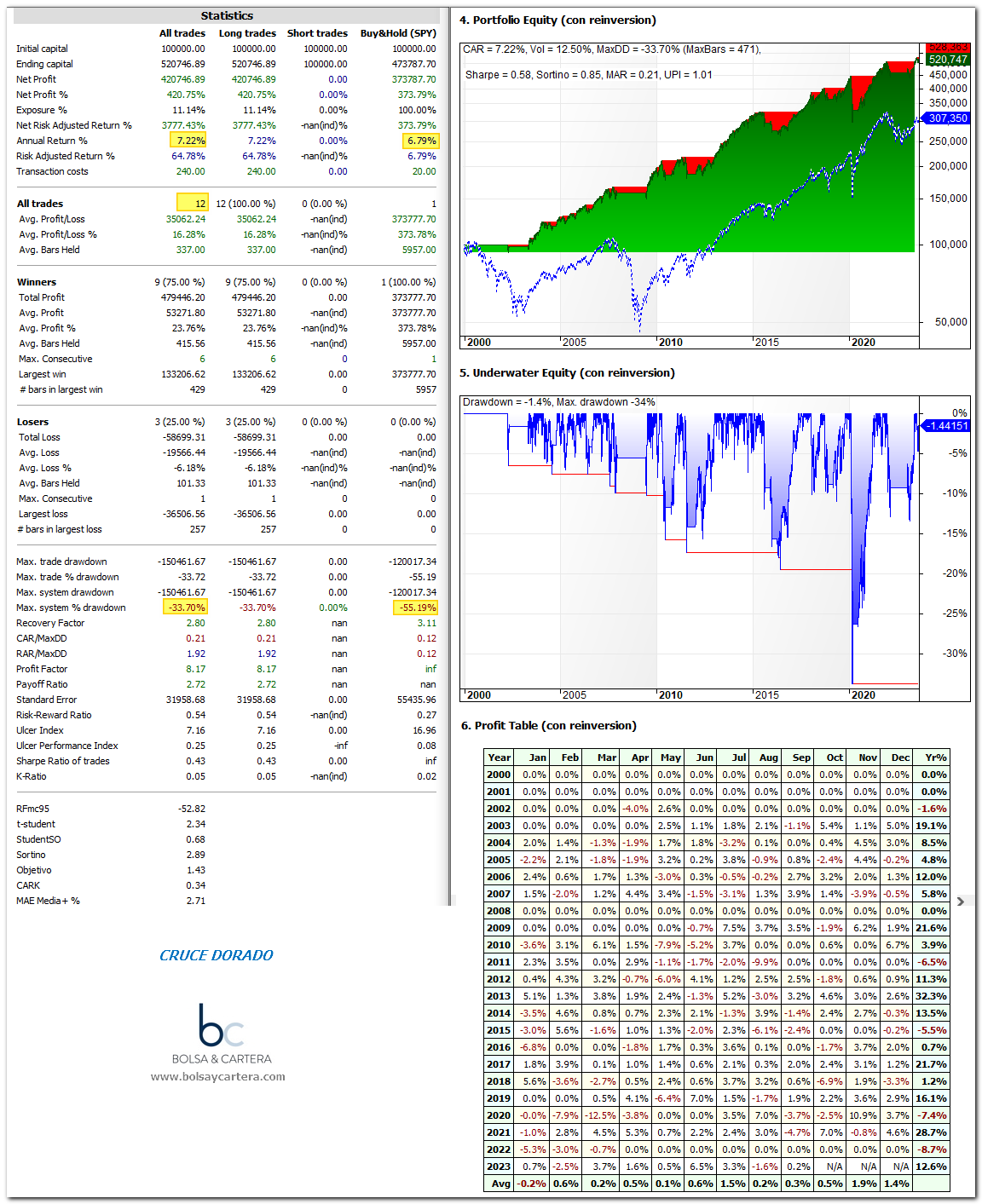Click the '4. Portfolio Equity' chart title
982x1204 pixels.
pyautogui.click(x=557, y=20)
